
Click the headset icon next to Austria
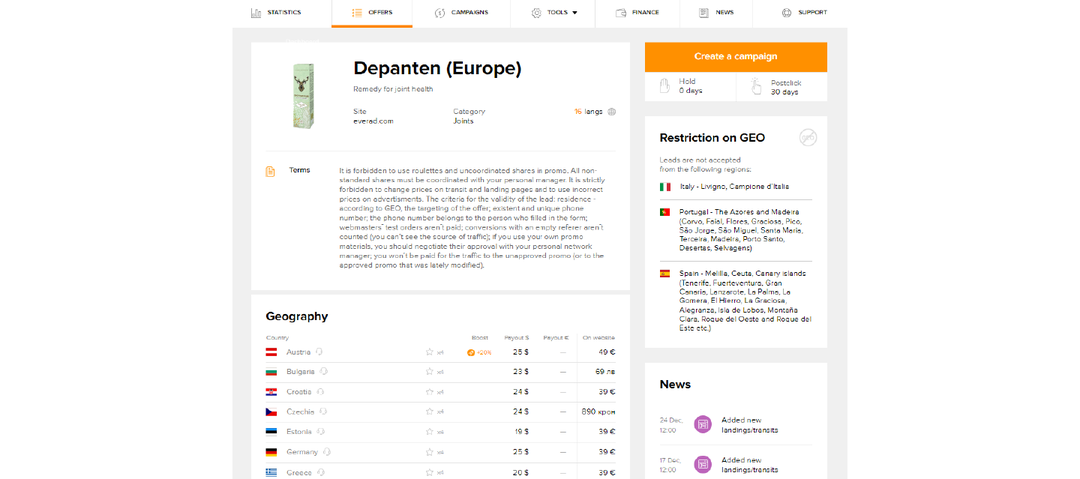tap(320, 352)
